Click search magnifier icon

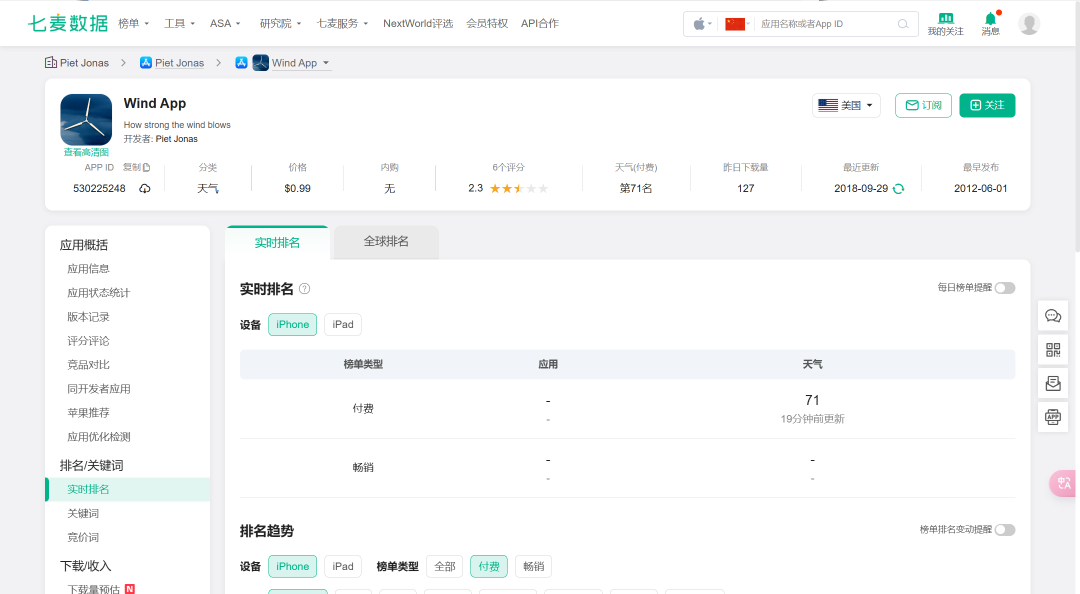coord(903,24)
